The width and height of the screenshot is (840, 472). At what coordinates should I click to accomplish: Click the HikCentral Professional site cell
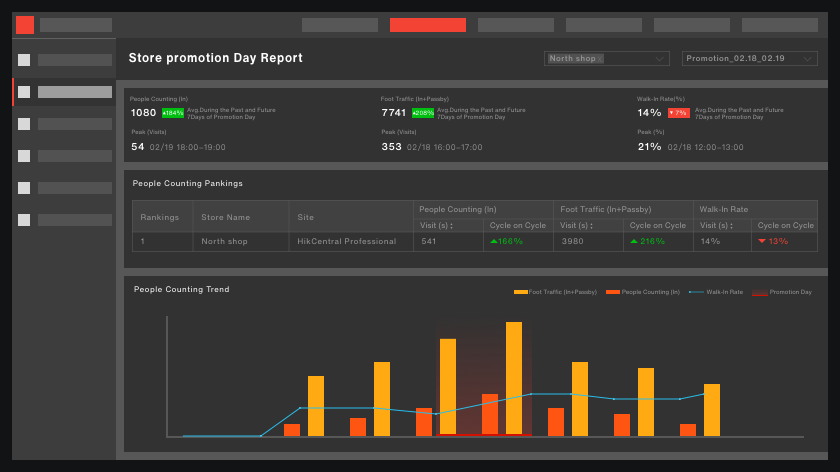click(346, 241)
